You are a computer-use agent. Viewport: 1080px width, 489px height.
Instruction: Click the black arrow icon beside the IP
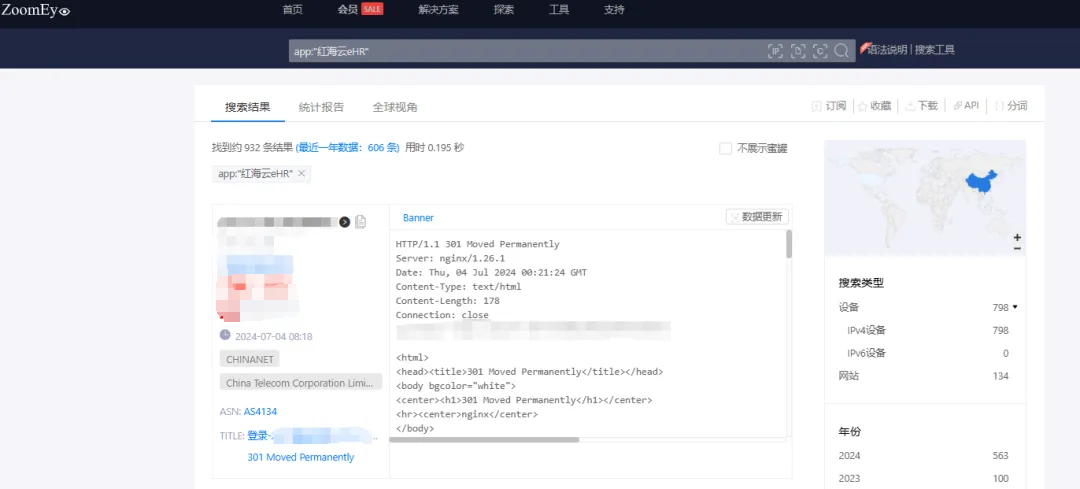[x=345, y=222]
